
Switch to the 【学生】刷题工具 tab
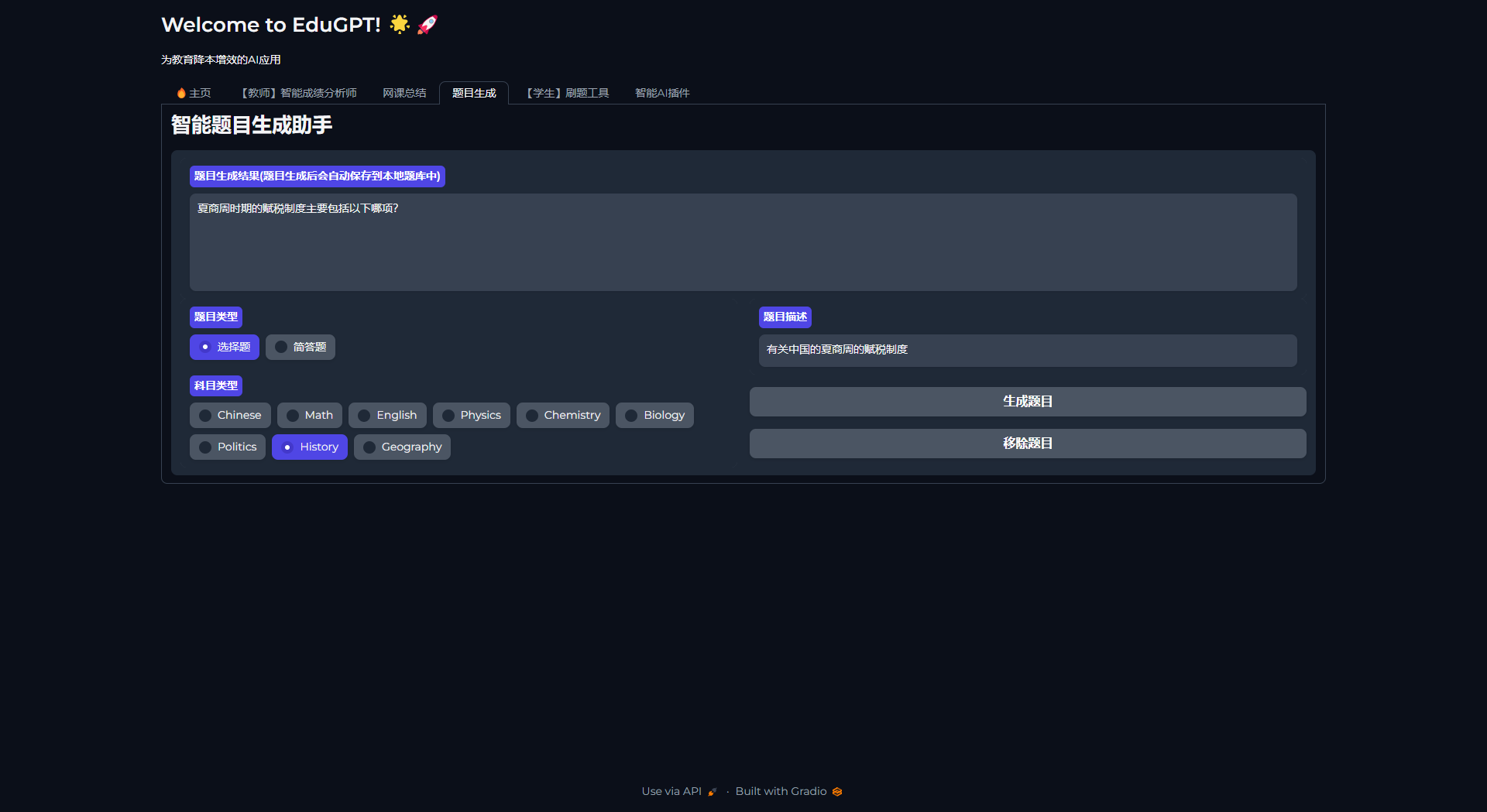pyautogui.click(x=566, y=92)
